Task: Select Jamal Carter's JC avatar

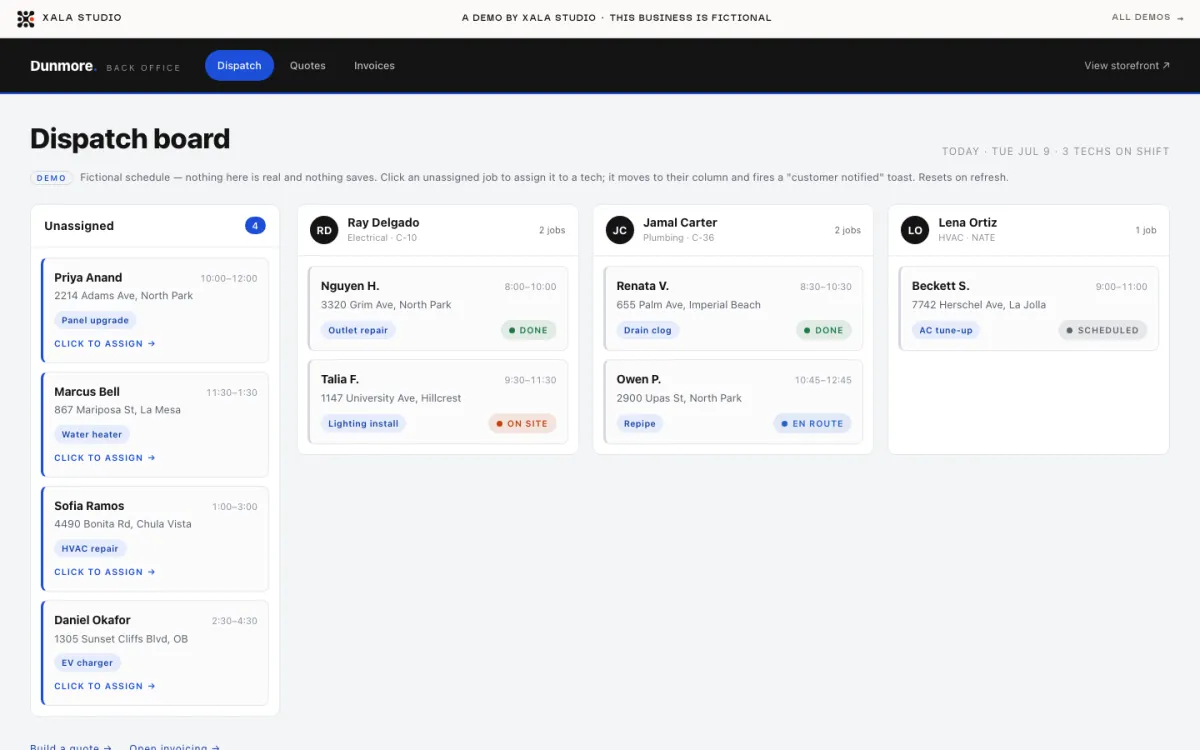Action: point(620,230)
